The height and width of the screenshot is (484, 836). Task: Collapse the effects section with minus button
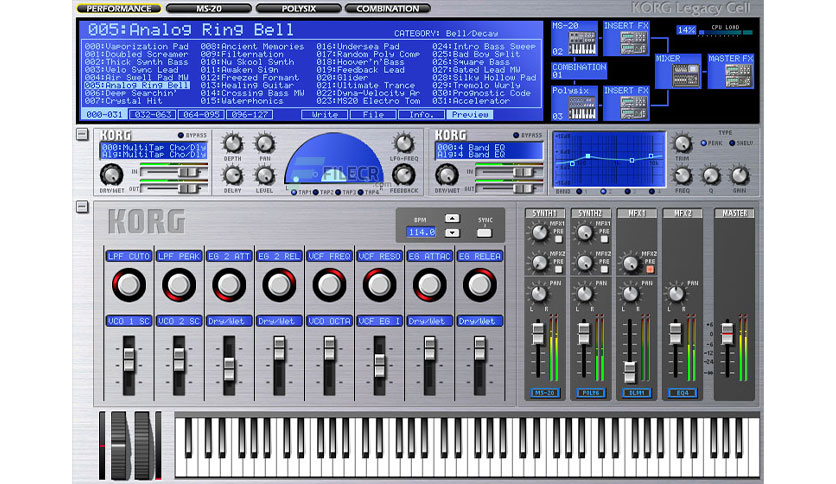point(82,134)
